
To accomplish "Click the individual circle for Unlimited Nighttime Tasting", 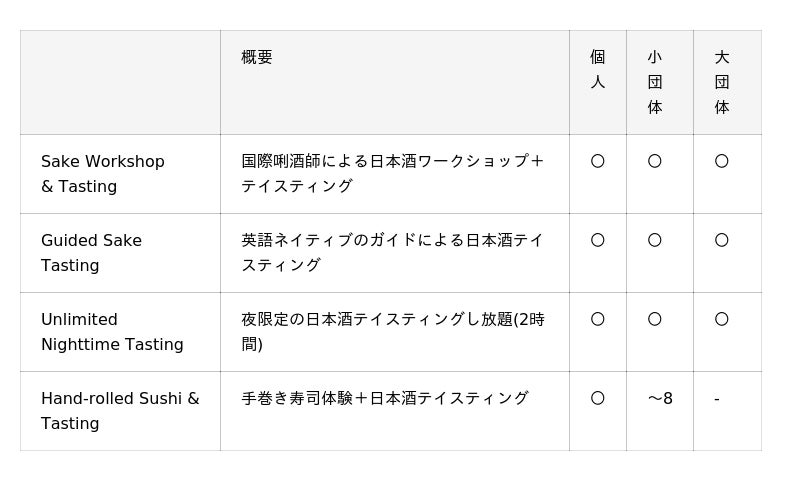I will pyautogui.click(x=598, y=319).
